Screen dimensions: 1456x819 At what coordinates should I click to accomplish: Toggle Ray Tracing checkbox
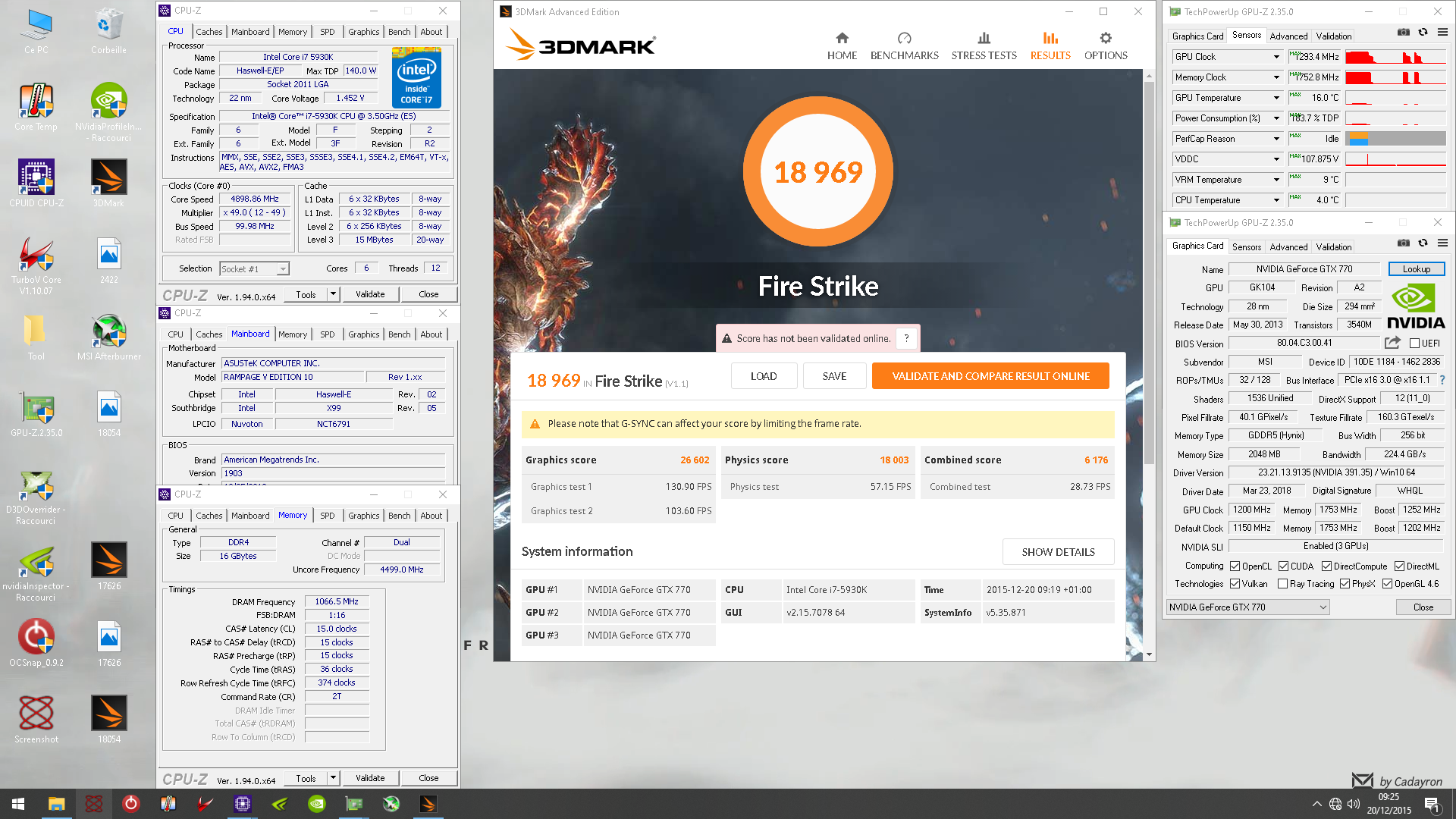1282,584
